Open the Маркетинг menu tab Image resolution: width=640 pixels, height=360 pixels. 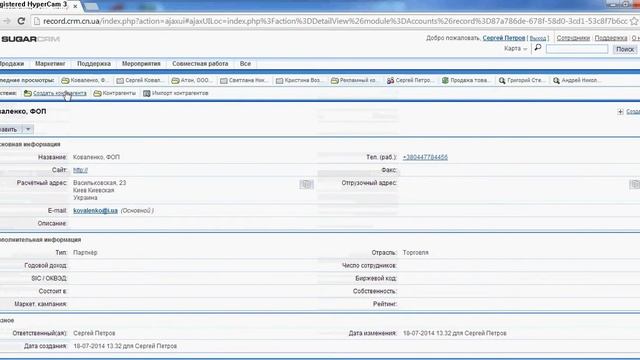[50, 64]
